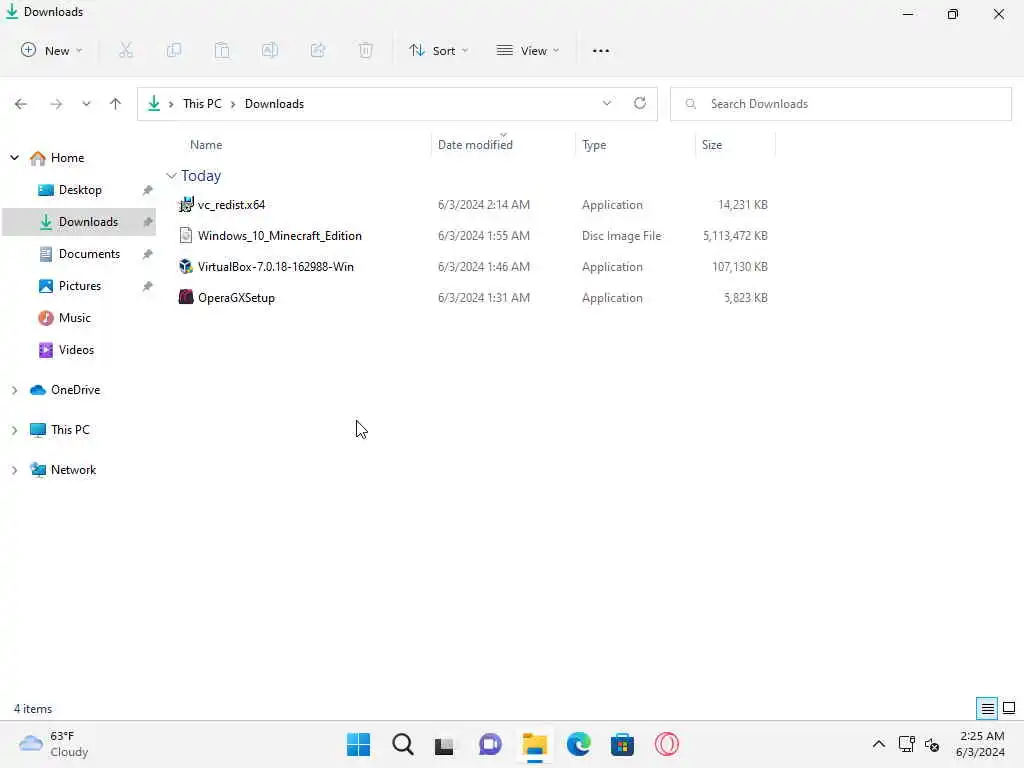
Task: Select the OperaGXSetup file name
Action: pos(236,298)
